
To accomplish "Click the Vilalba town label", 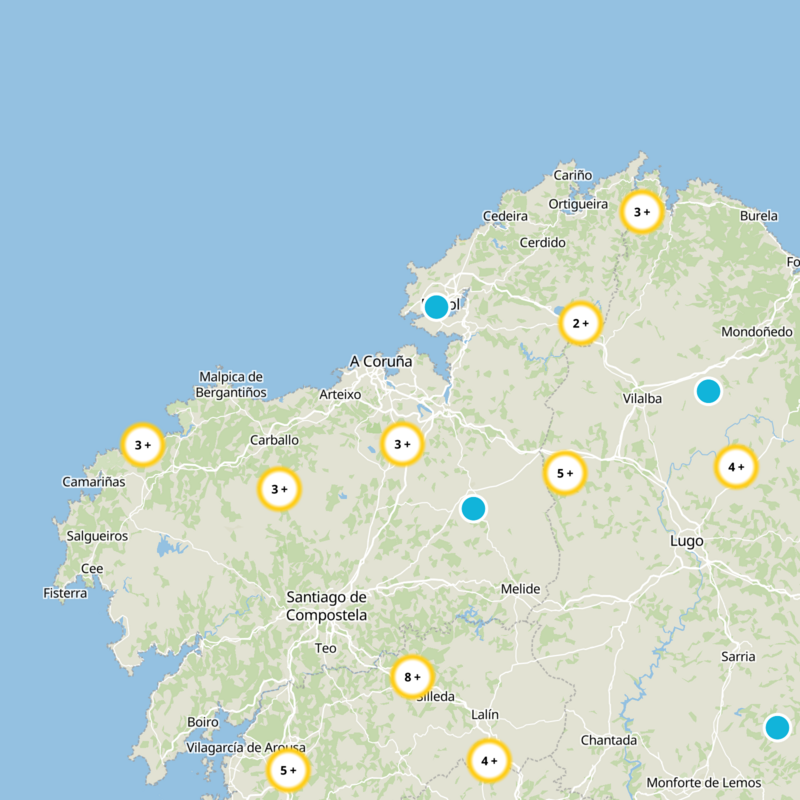I will (642, 398).
